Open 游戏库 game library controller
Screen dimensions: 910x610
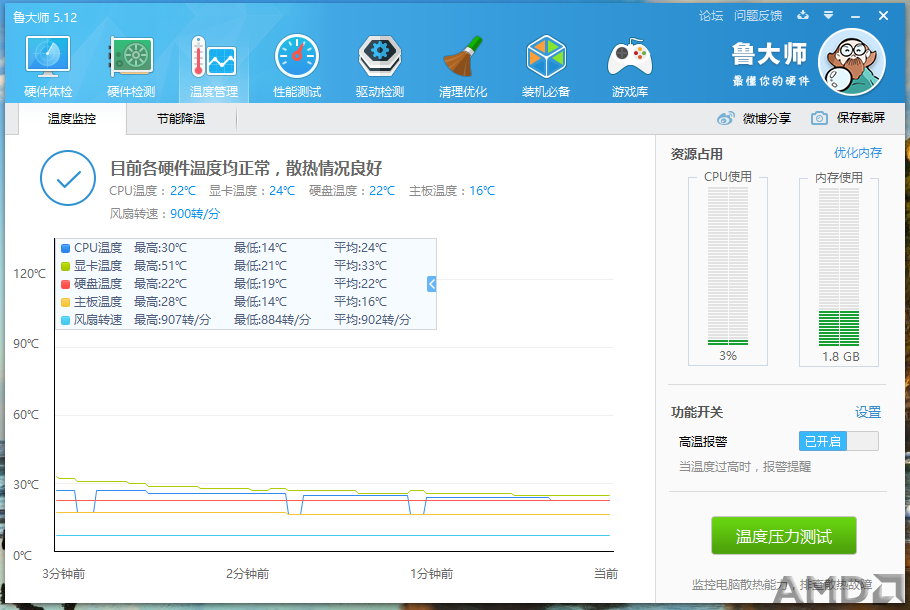point(630,66)
